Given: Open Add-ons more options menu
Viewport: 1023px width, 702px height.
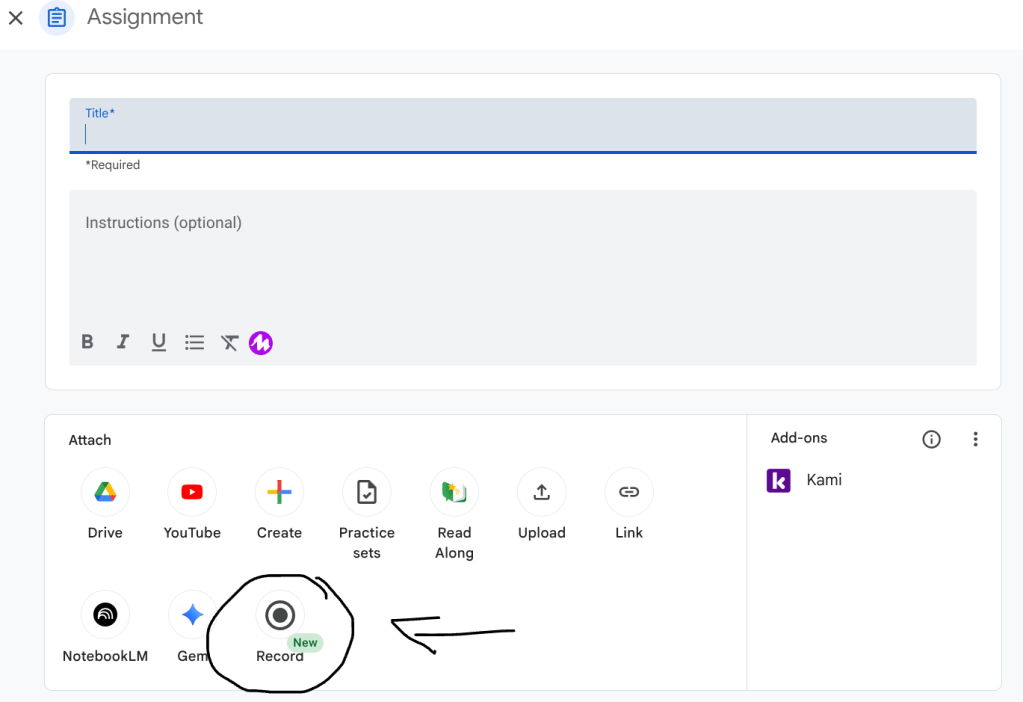Looking at the screenshot, I should [x=975, y=439].
